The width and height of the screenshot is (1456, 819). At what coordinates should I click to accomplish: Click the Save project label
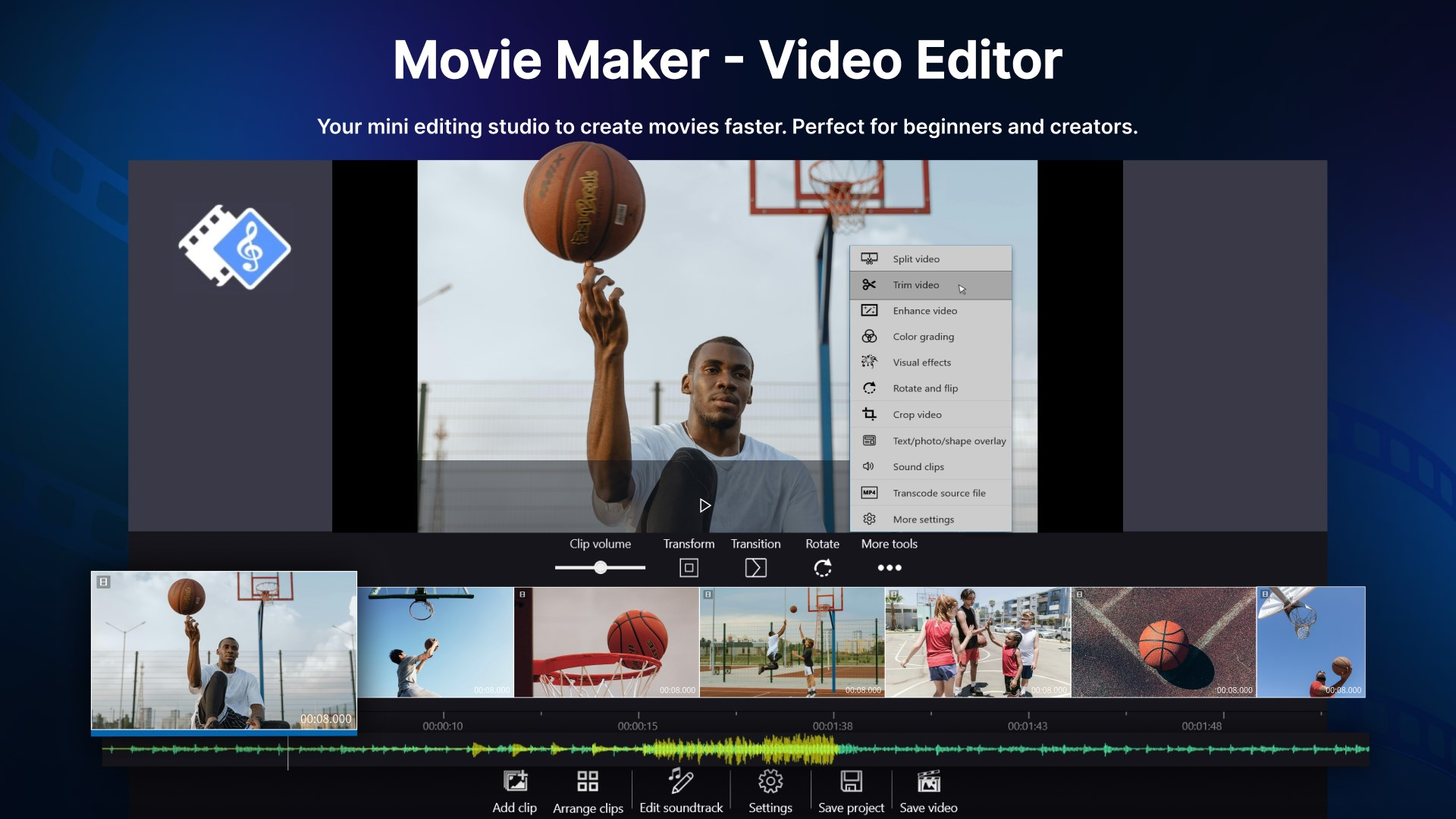tap(851, 808)
